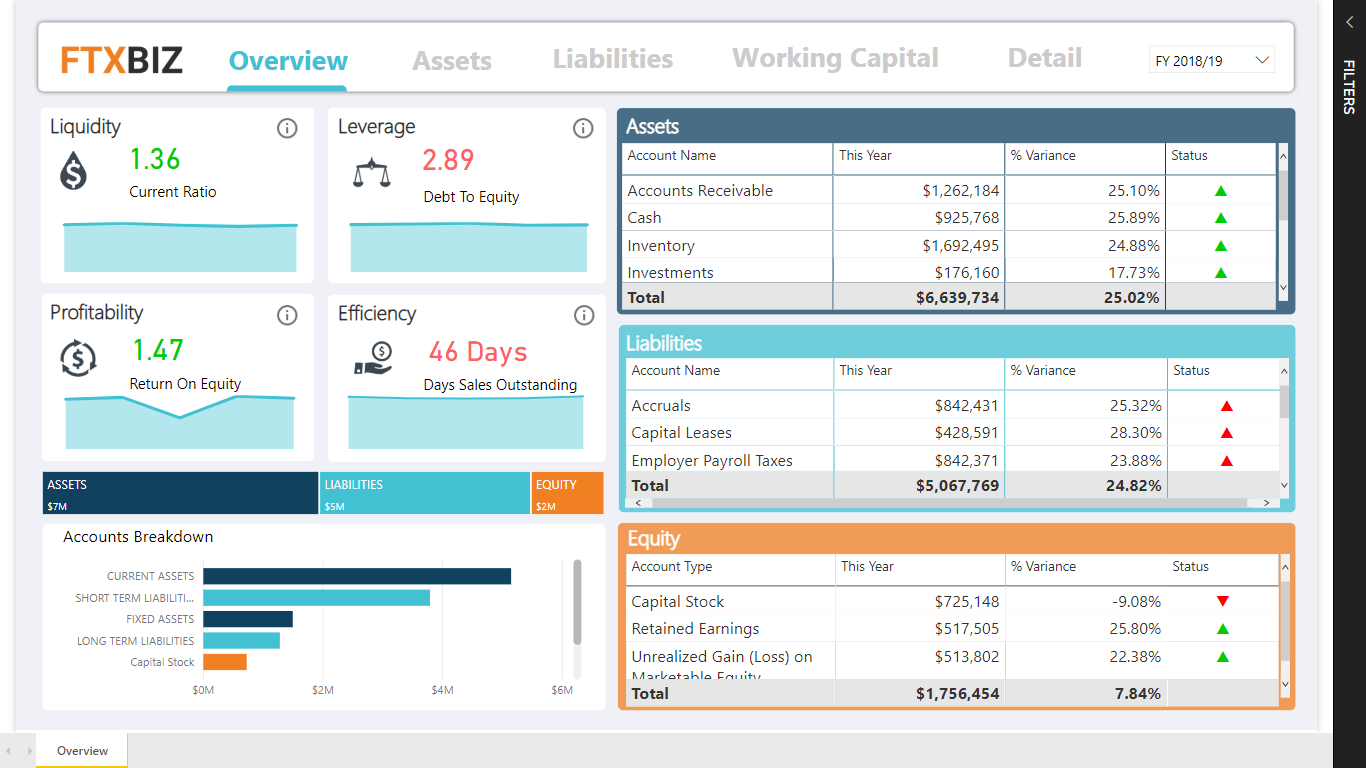
Task: Click red down arrow for Capital Stock
Action: [1223, 602]
